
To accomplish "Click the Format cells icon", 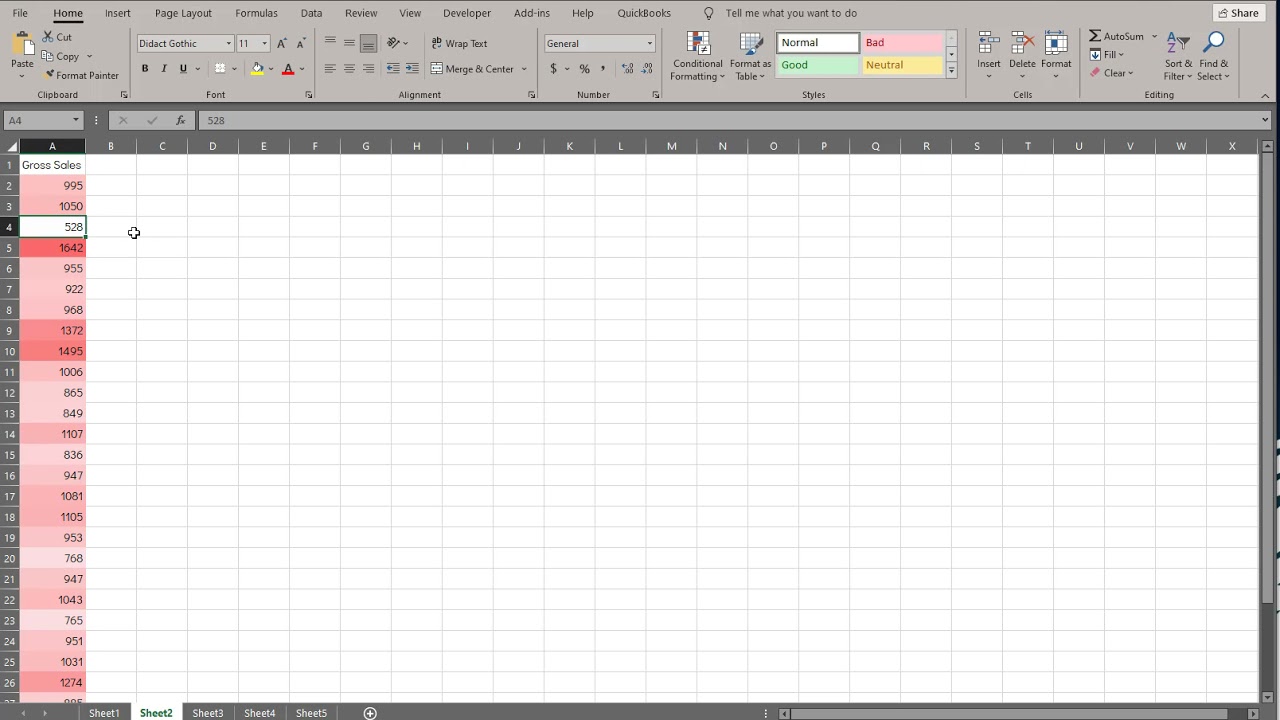I will [1056, 44].
